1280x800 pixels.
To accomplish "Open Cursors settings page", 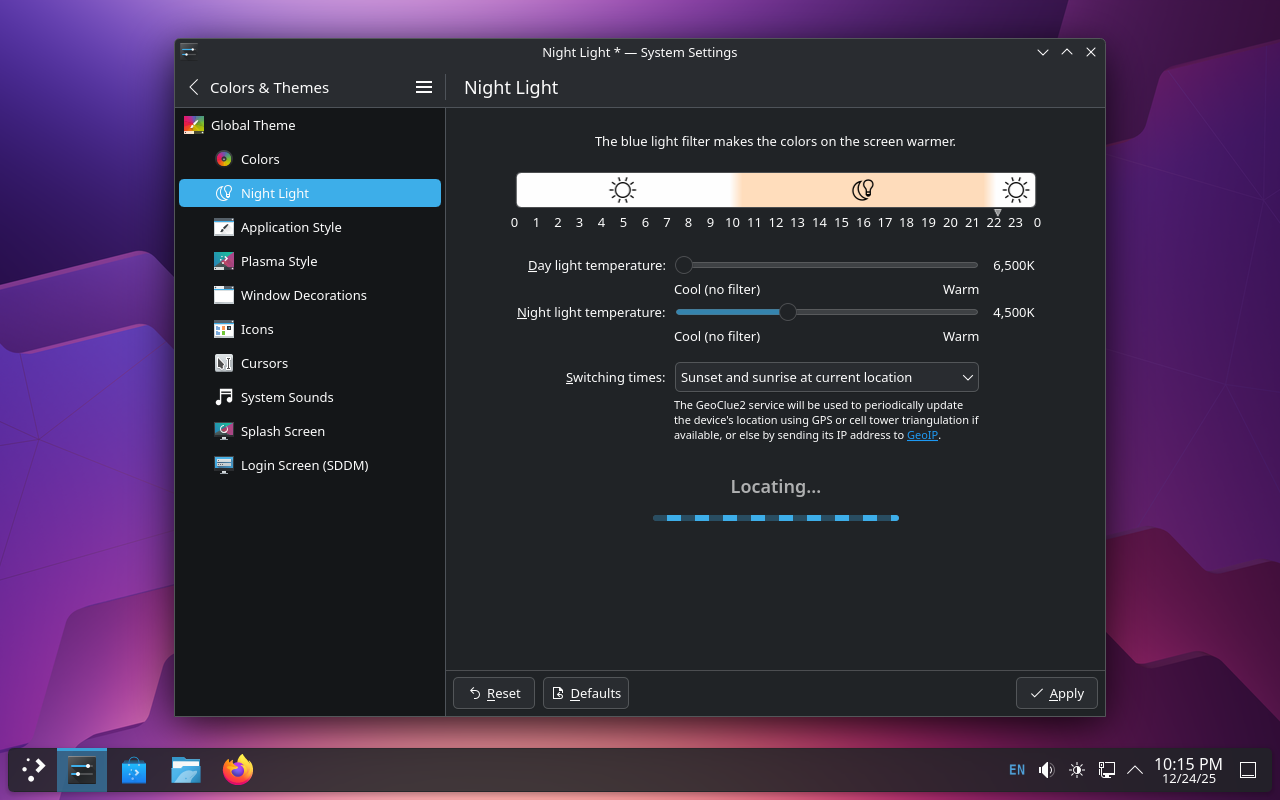I will pyautogui.click(x=264, y=363).
